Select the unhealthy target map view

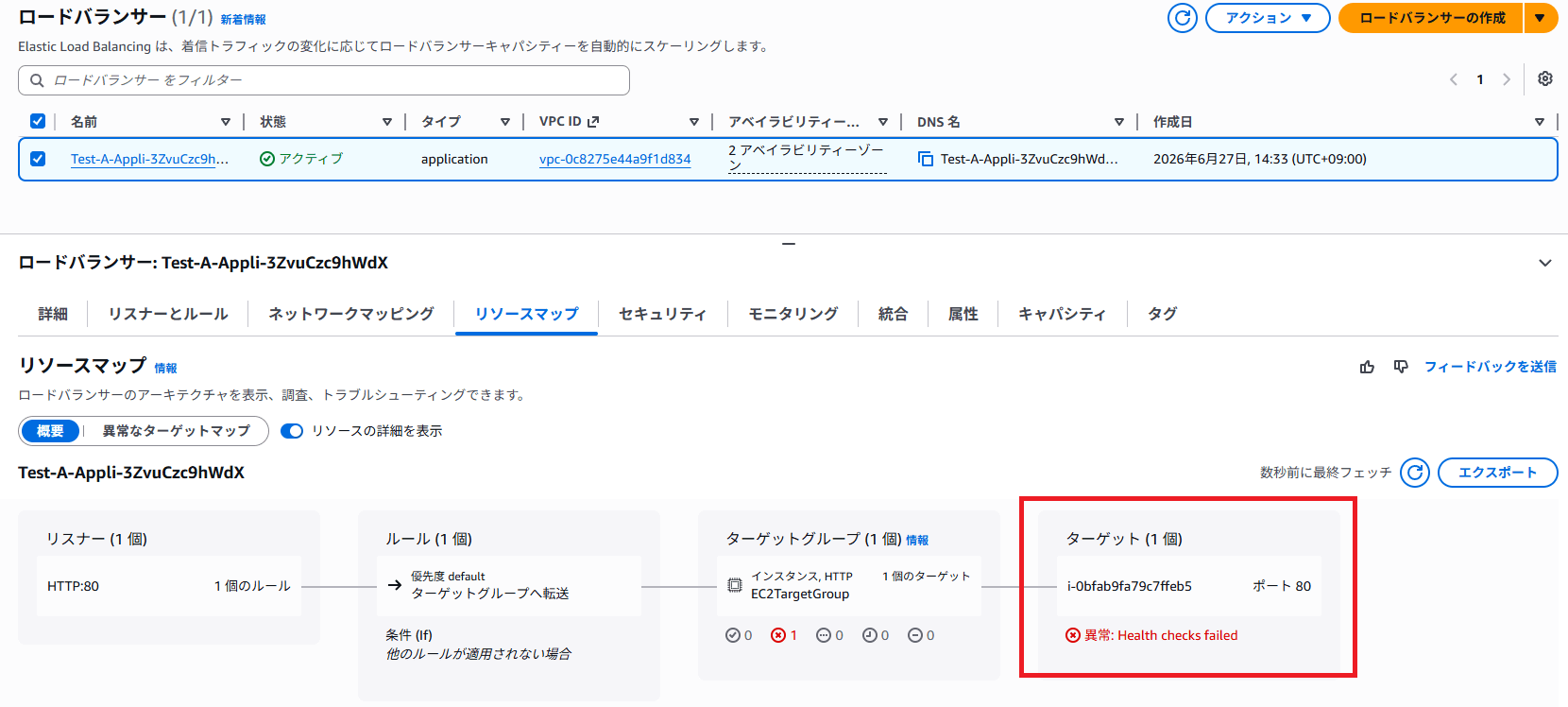pos(177,431)
